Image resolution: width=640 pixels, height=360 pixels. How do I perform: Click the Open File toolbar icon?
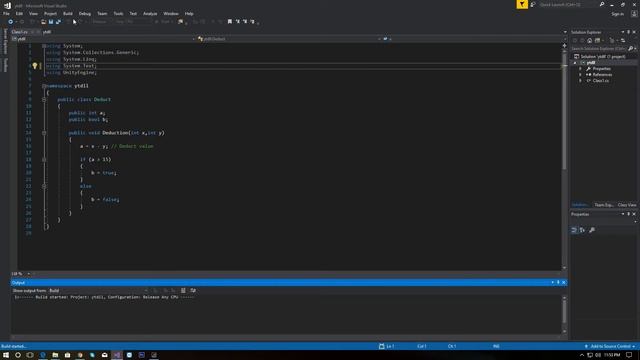coord(43,22)
